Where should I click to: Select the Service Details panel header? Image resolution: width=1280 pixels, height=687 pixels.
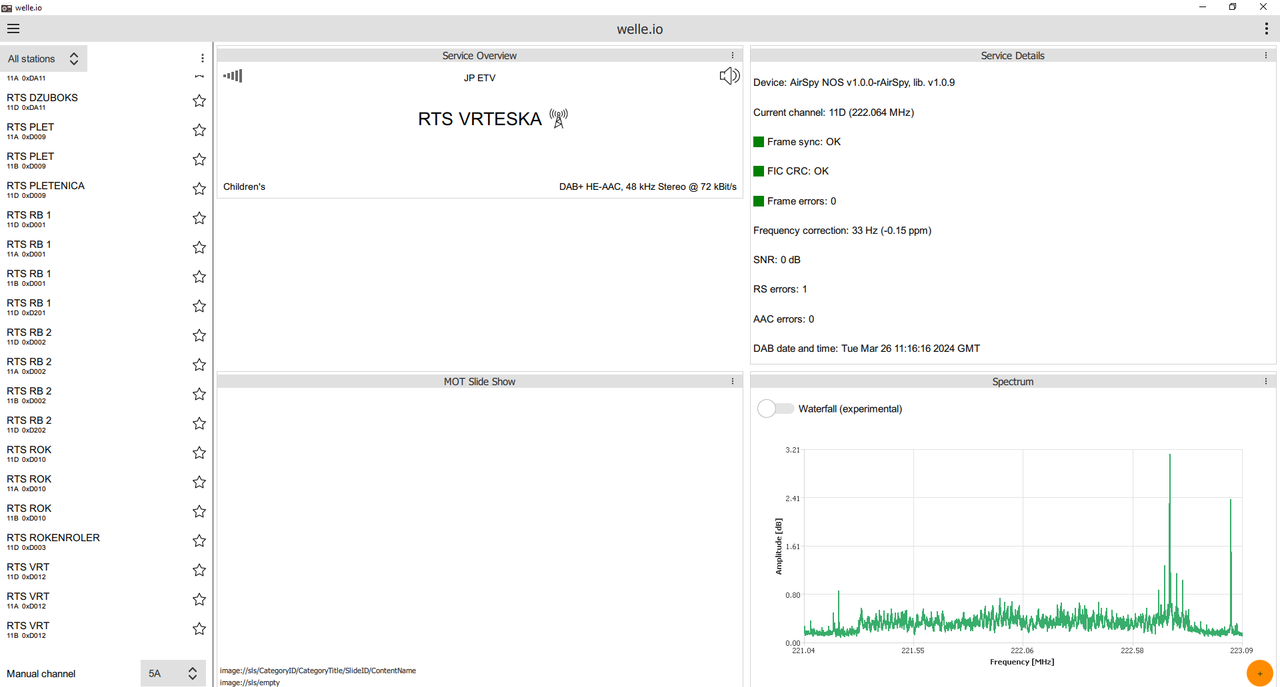pyautogui.click(x=1013, y=56)
